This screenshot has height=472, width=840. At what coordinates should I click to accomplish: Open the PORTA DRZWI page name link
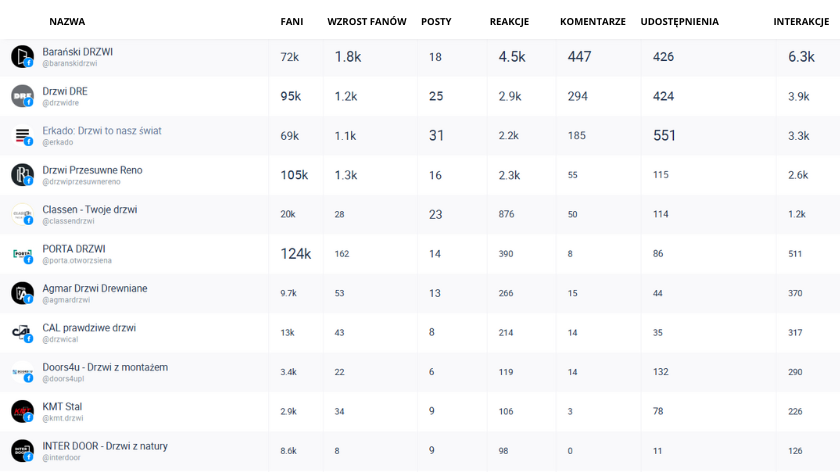click(x=74, y=248)
